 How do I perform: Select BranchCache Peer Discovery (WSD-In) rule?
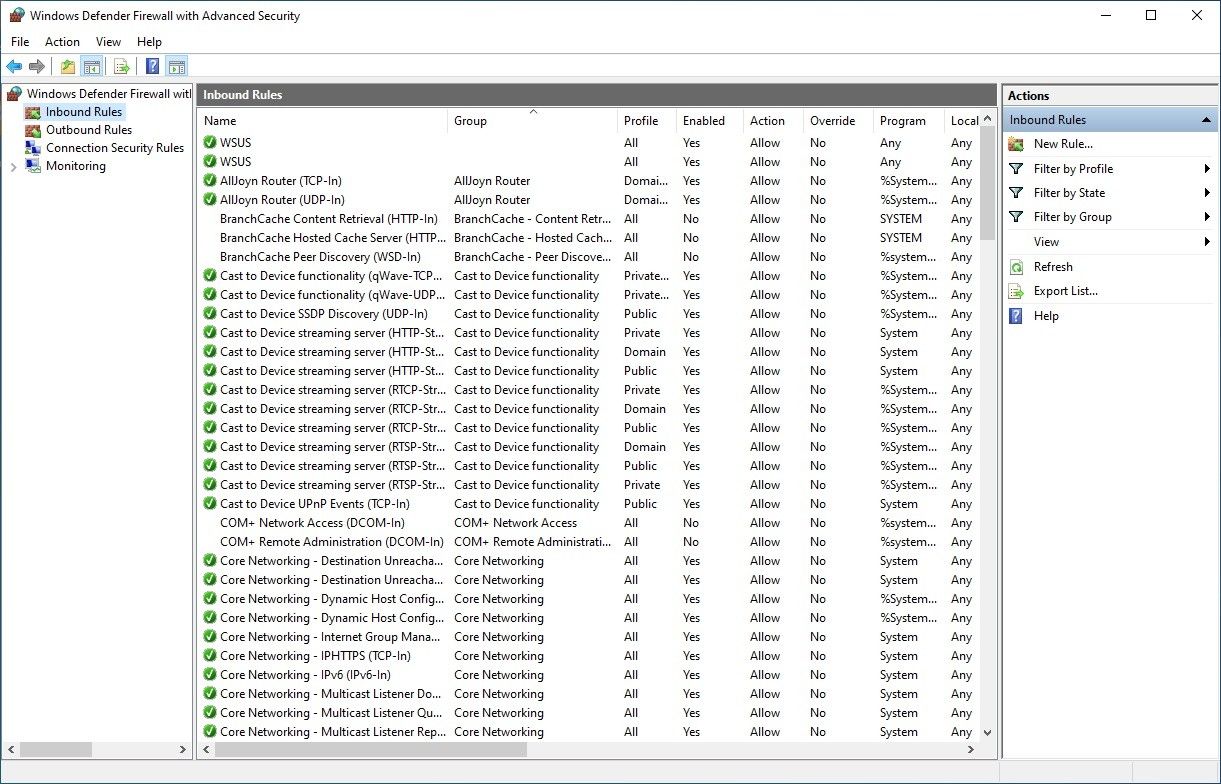[590, 257]
